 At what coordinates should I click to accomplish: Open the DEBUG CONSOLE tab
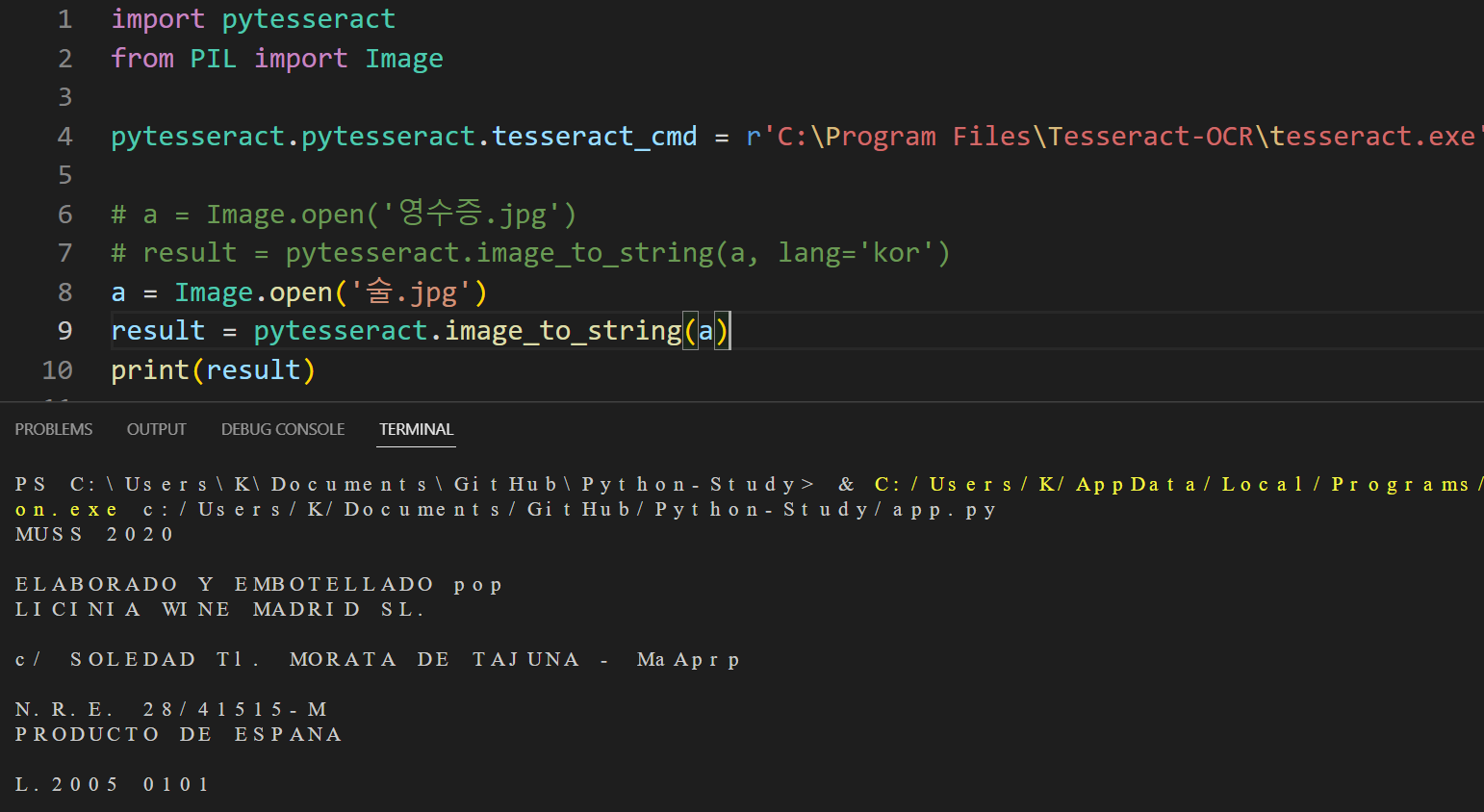pyautogui.click(x=283, y=429)
